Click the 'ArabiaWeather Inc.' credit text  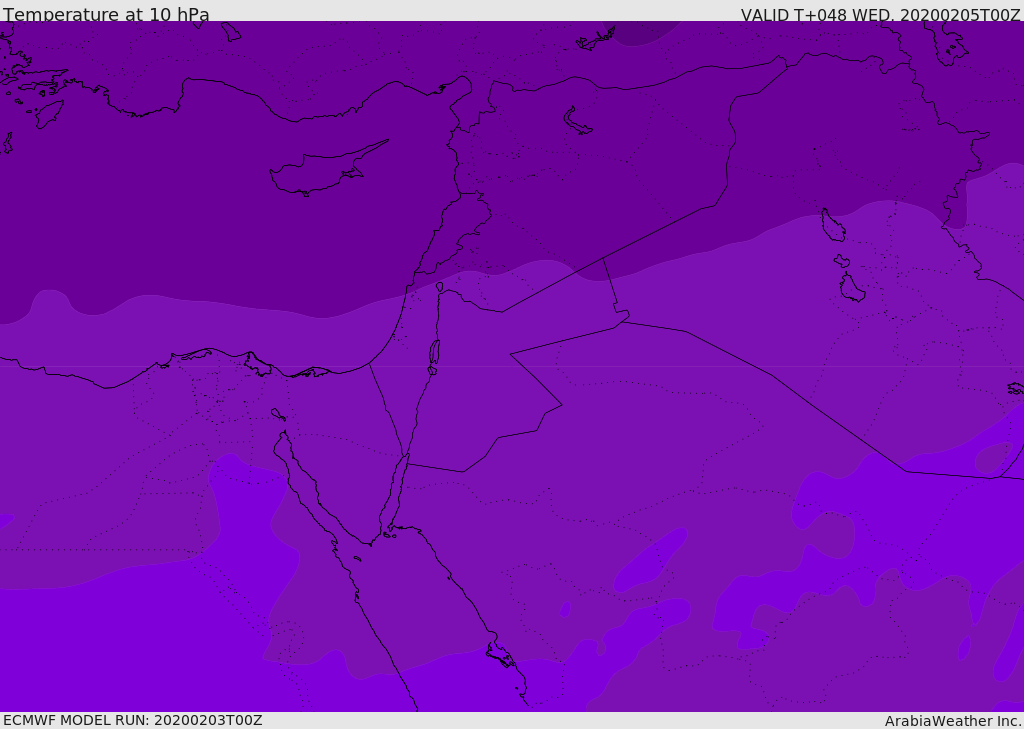coord(953,721)
